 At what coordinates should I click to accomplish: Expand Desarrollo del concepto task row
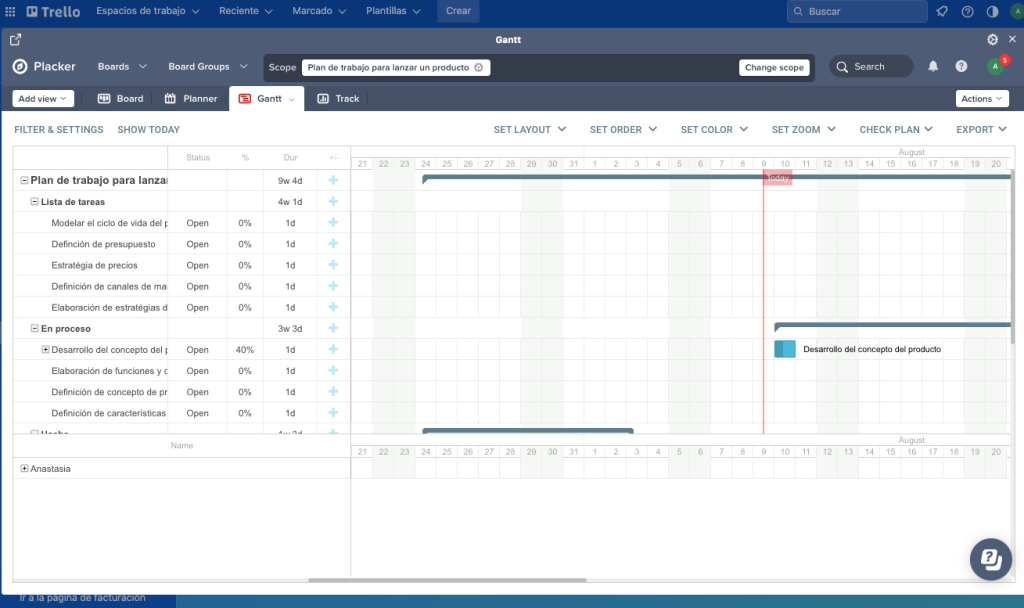[x=45, y=350]
